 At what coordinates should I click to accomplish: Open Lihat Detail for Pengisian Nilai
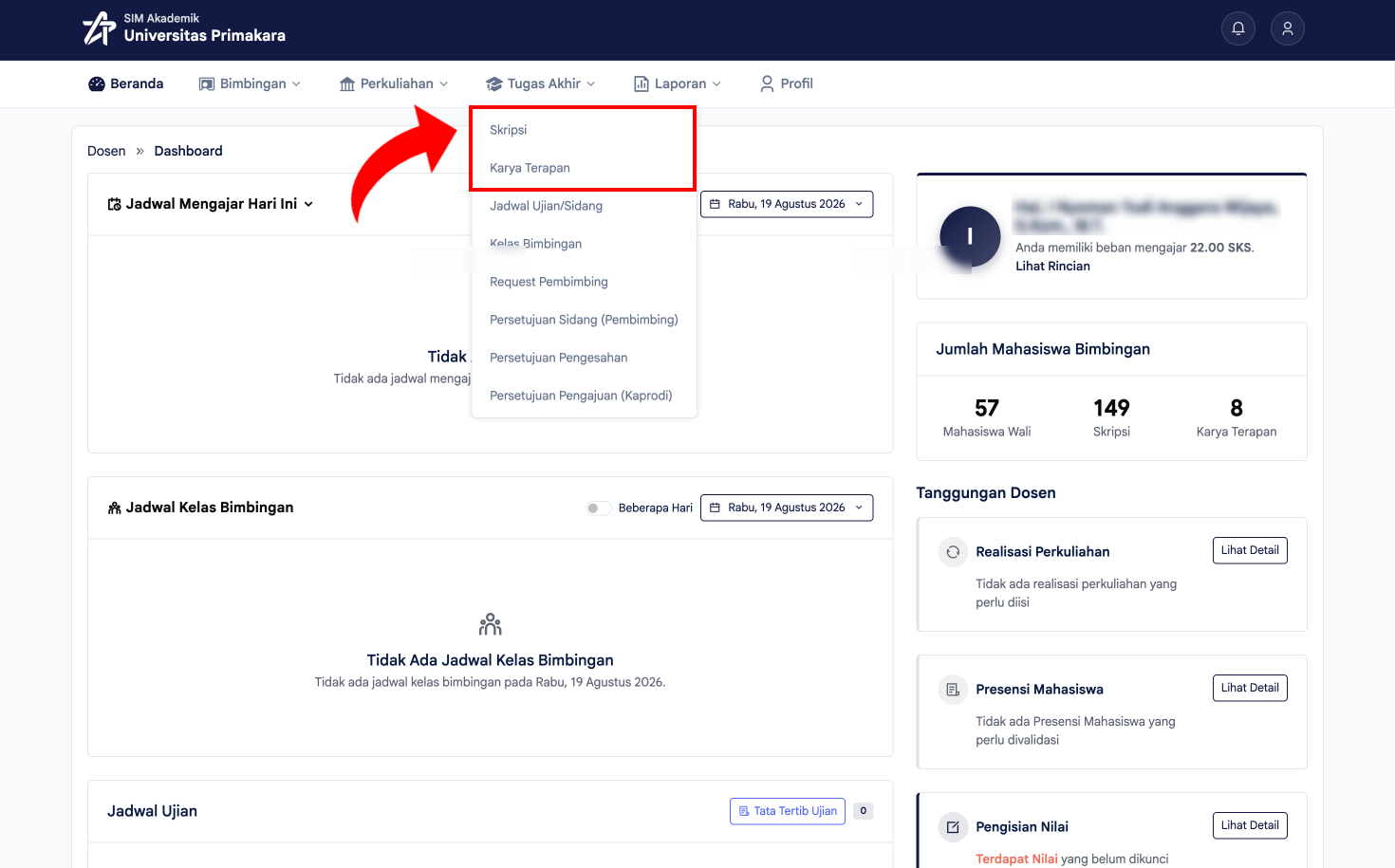click(1250, 825)
